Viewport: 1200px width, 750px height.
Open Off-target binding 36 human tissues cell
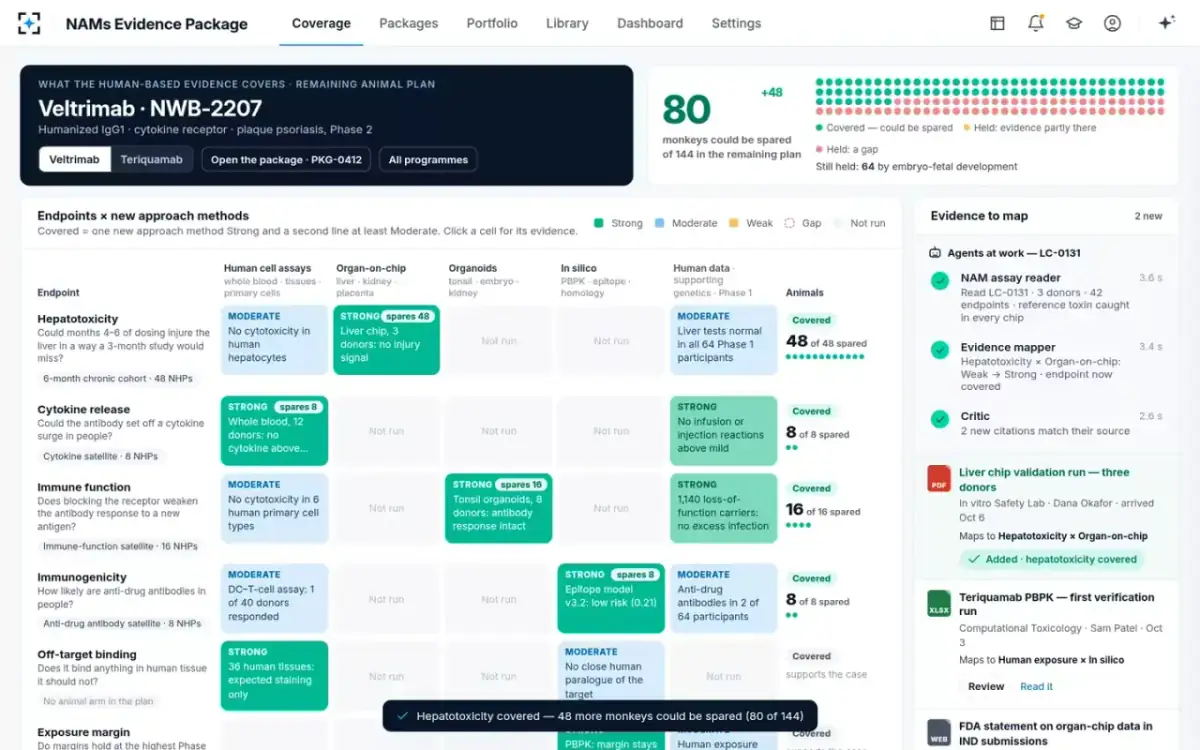click(274, 676)
